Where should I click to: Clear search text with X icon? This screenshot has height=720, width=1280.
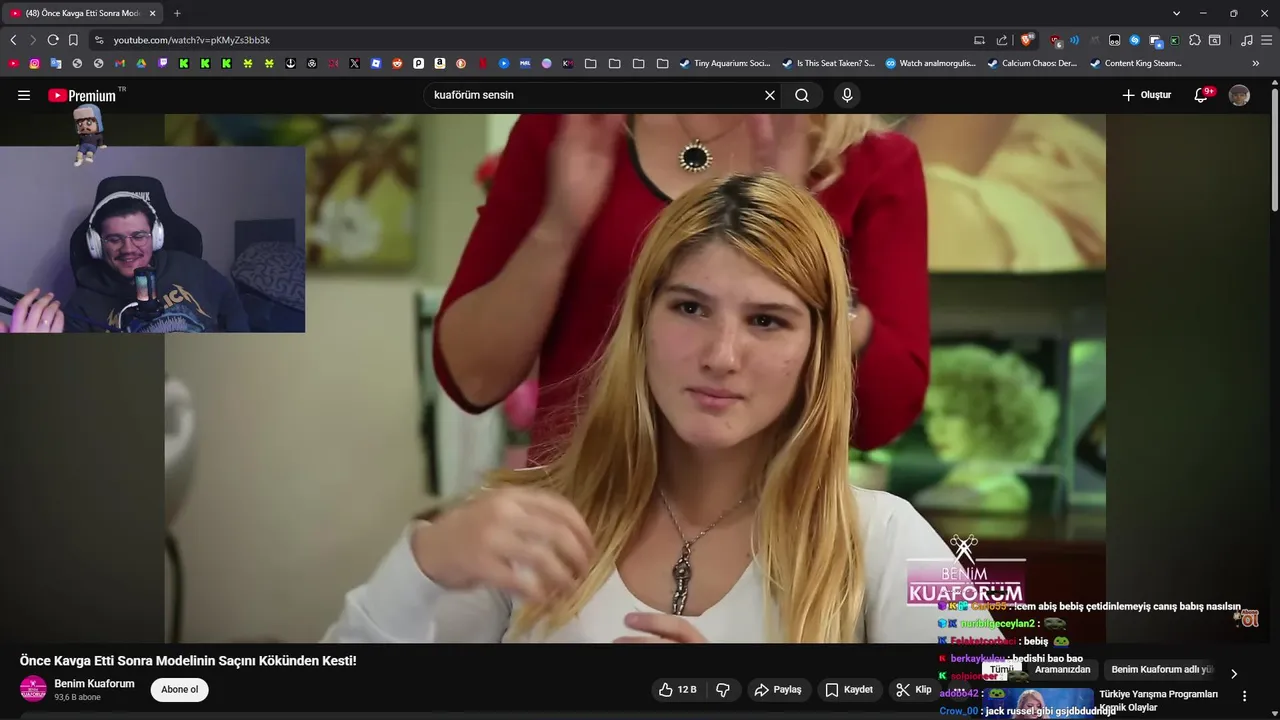tap(770, 95)
